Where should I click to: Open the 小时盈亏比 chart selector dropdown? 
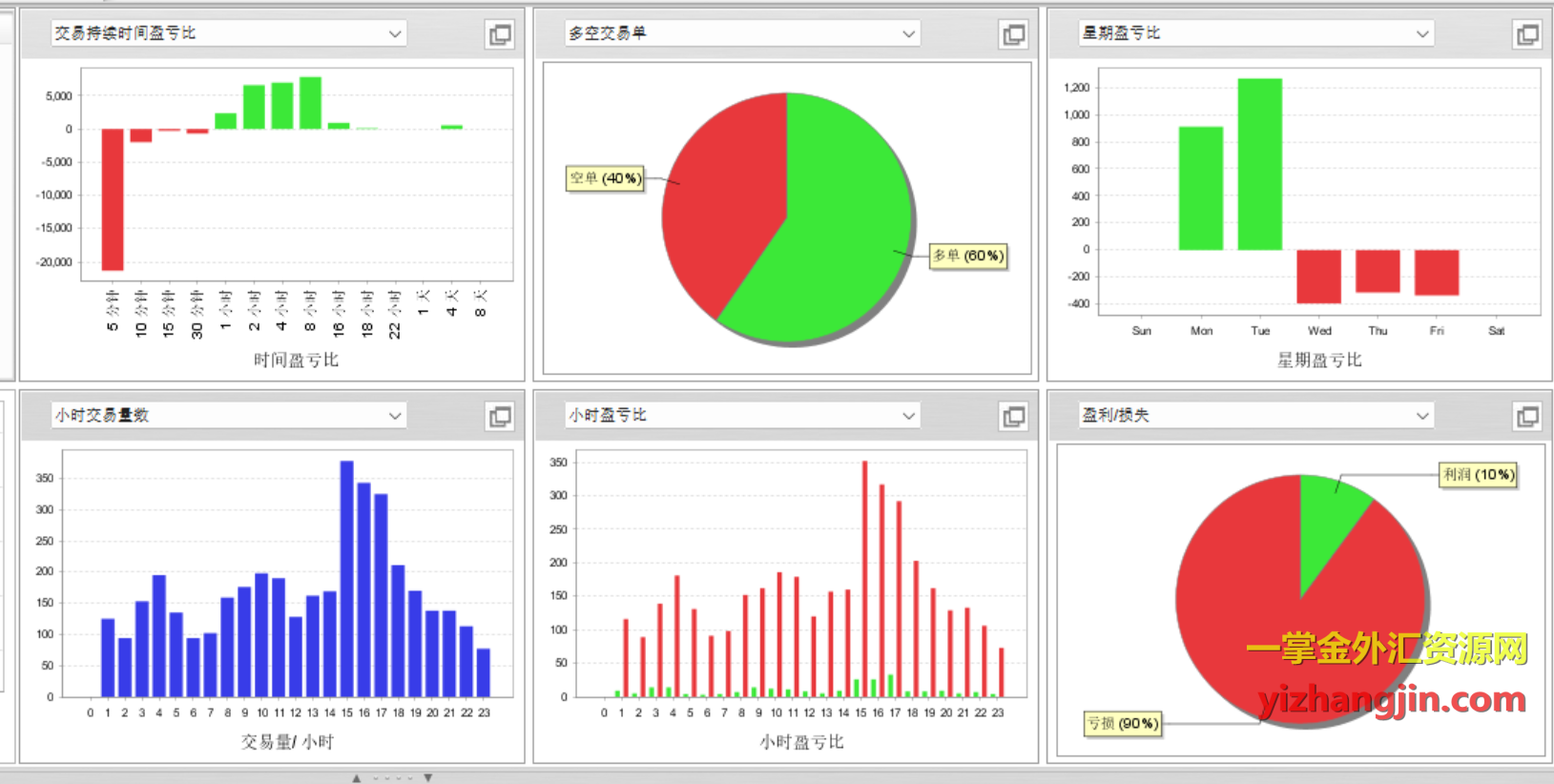(x=908, y=416)
